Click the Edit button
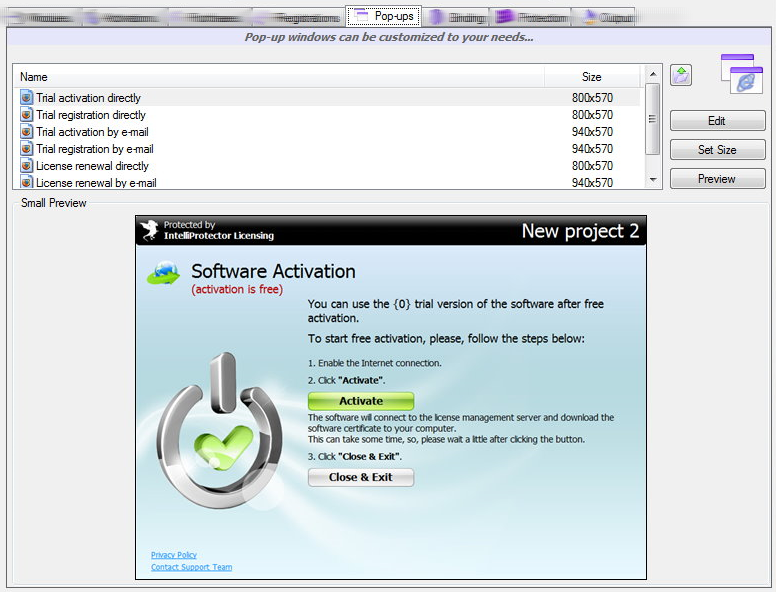 click(x=717, y=121)
